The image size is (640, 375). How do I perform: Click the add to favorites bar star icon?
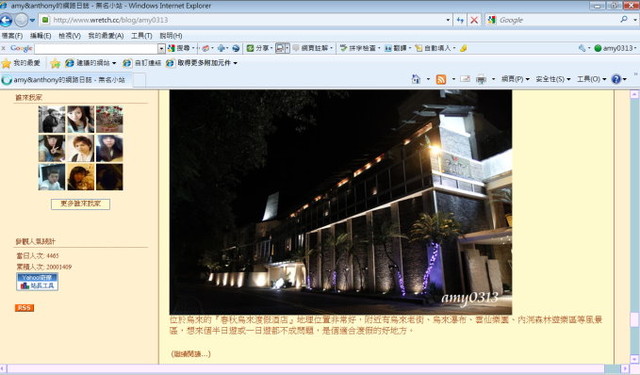tap(55, 63)
